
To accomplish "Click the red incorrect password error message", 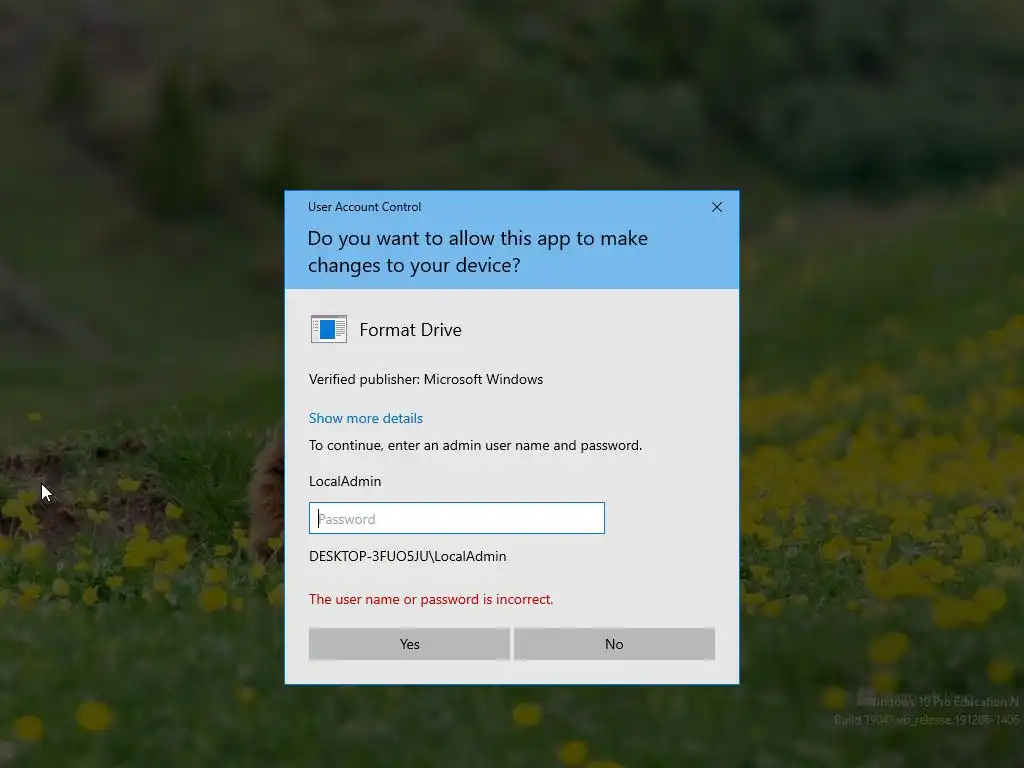I will coord(431,600).
